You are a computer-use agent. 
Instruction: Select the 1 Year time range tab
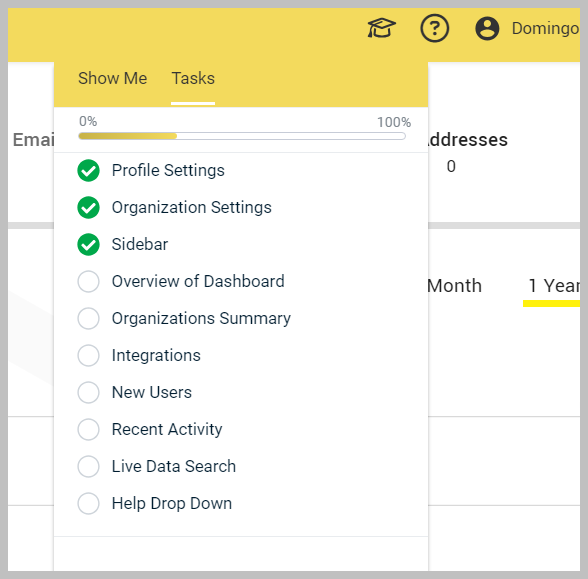[554, 286]
